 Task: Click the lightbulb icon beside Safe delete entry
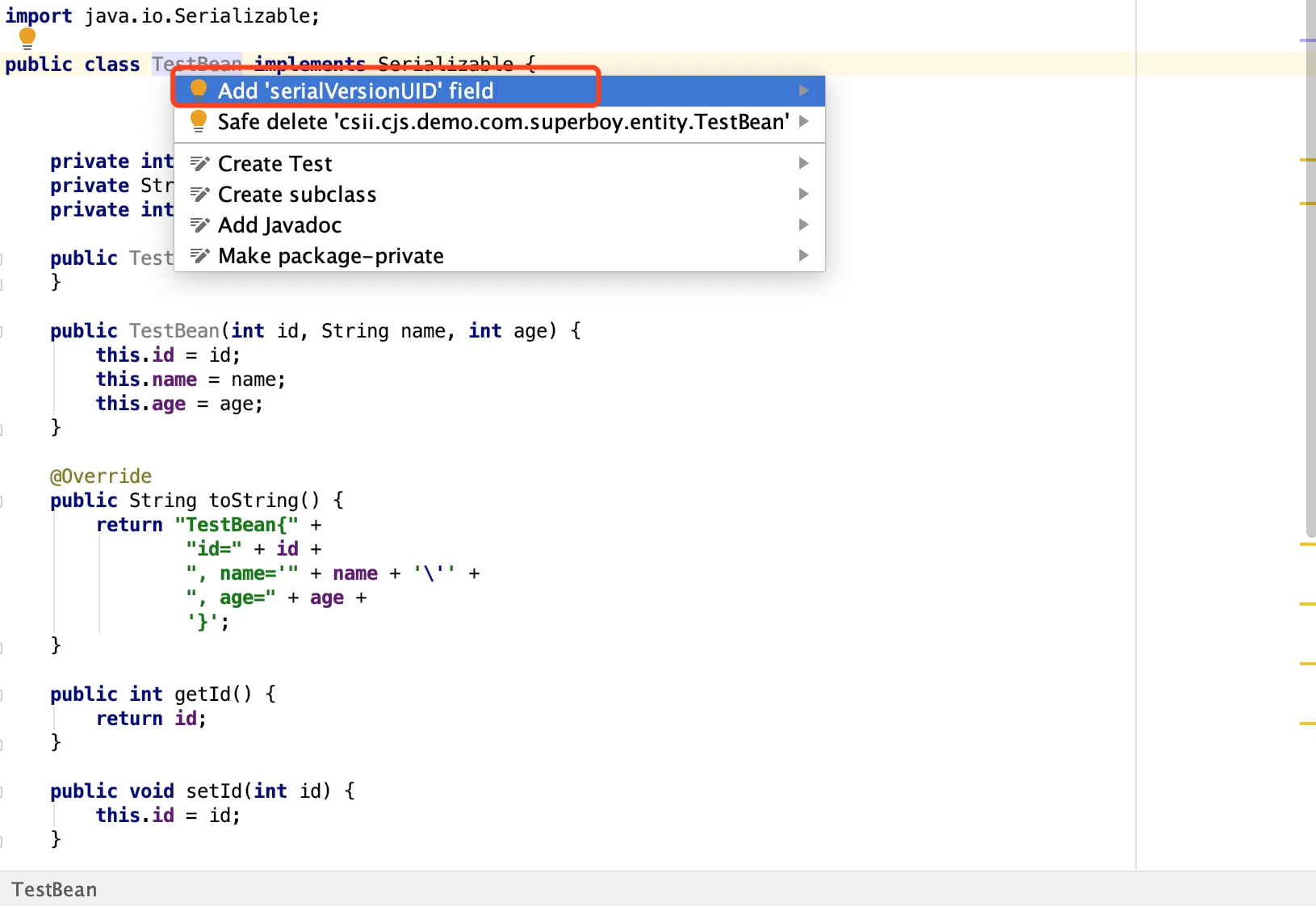click(x=199, y=120)
